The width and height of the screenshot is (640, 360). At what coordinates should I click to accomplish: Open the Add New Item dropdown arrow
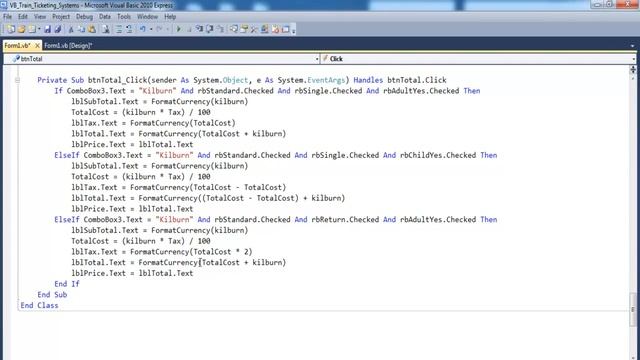click(40, 29)
